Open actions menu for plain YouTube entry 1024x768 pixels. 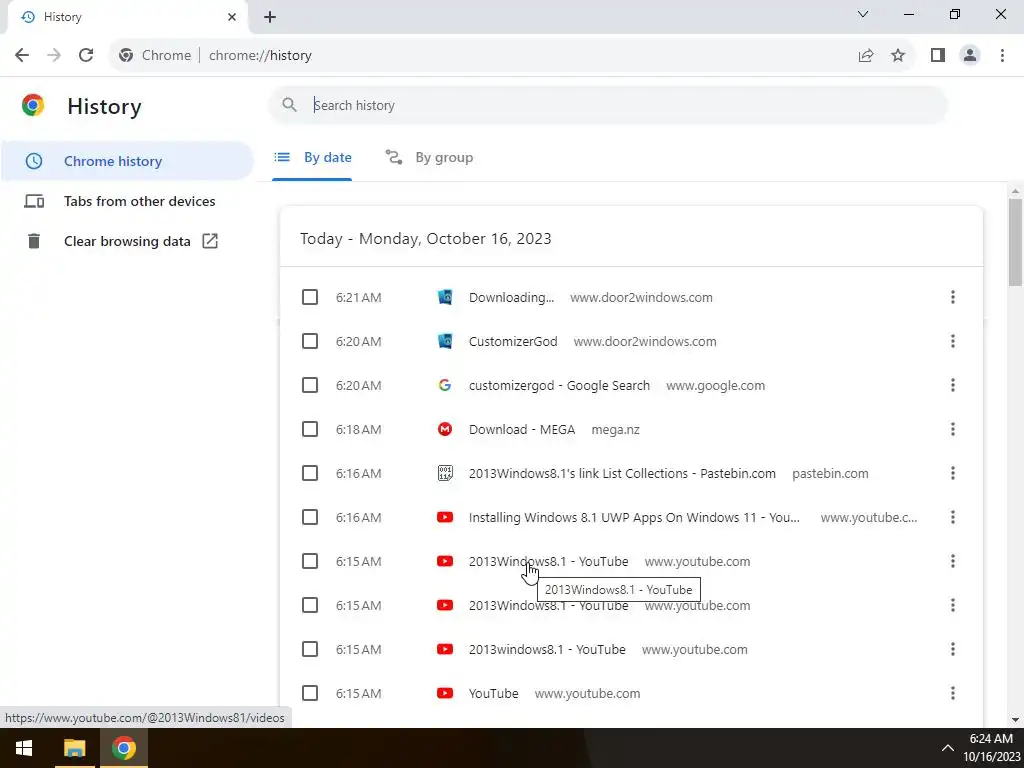[953, 694]
